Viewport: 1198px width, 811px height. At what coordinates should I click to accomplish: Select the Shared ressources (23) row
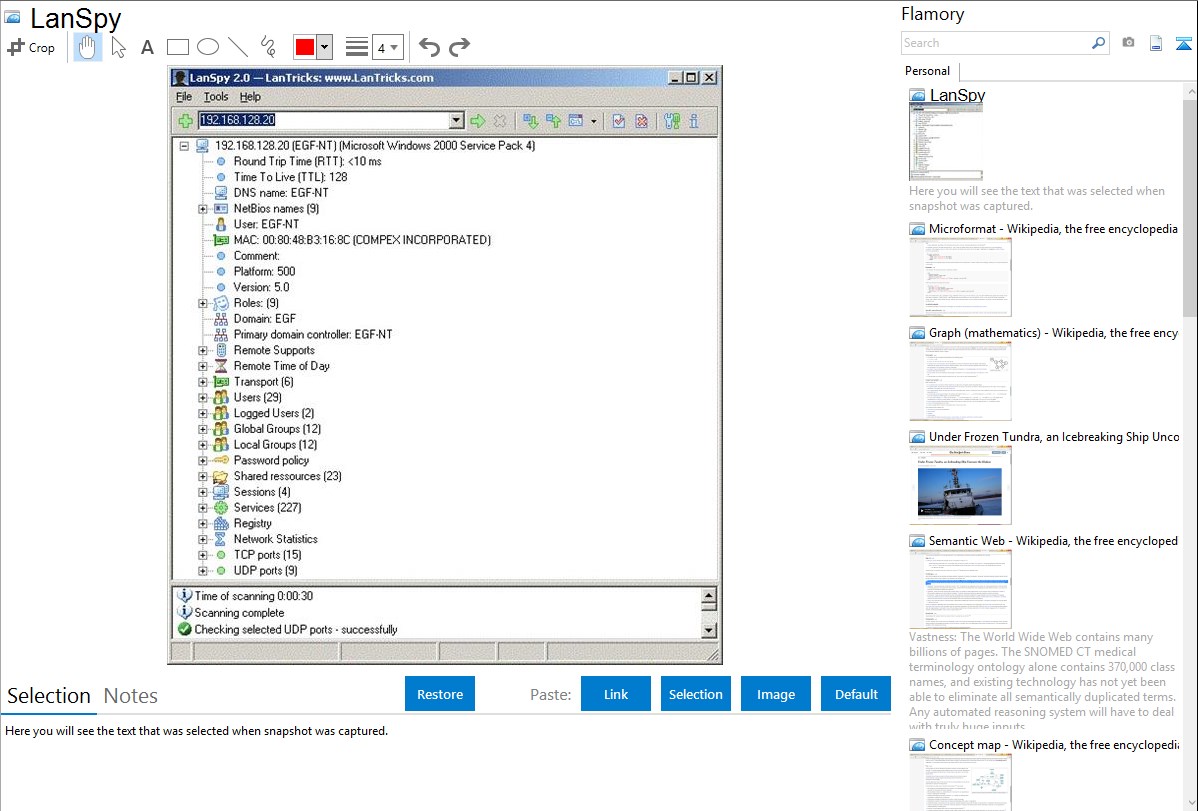point(287,476)
